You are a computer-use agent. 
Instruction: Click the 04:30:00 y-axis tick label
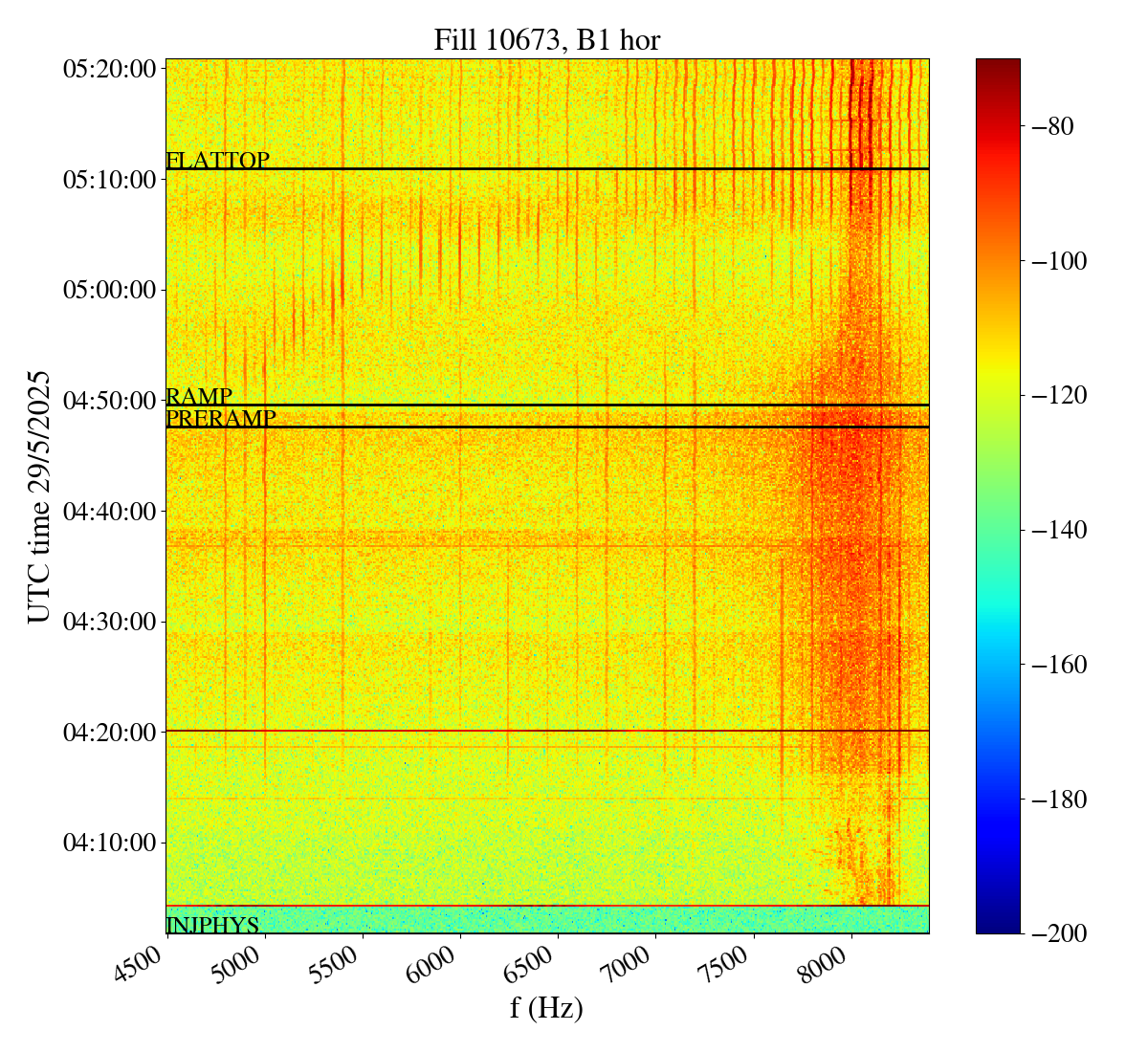click(x=109, y=622)
